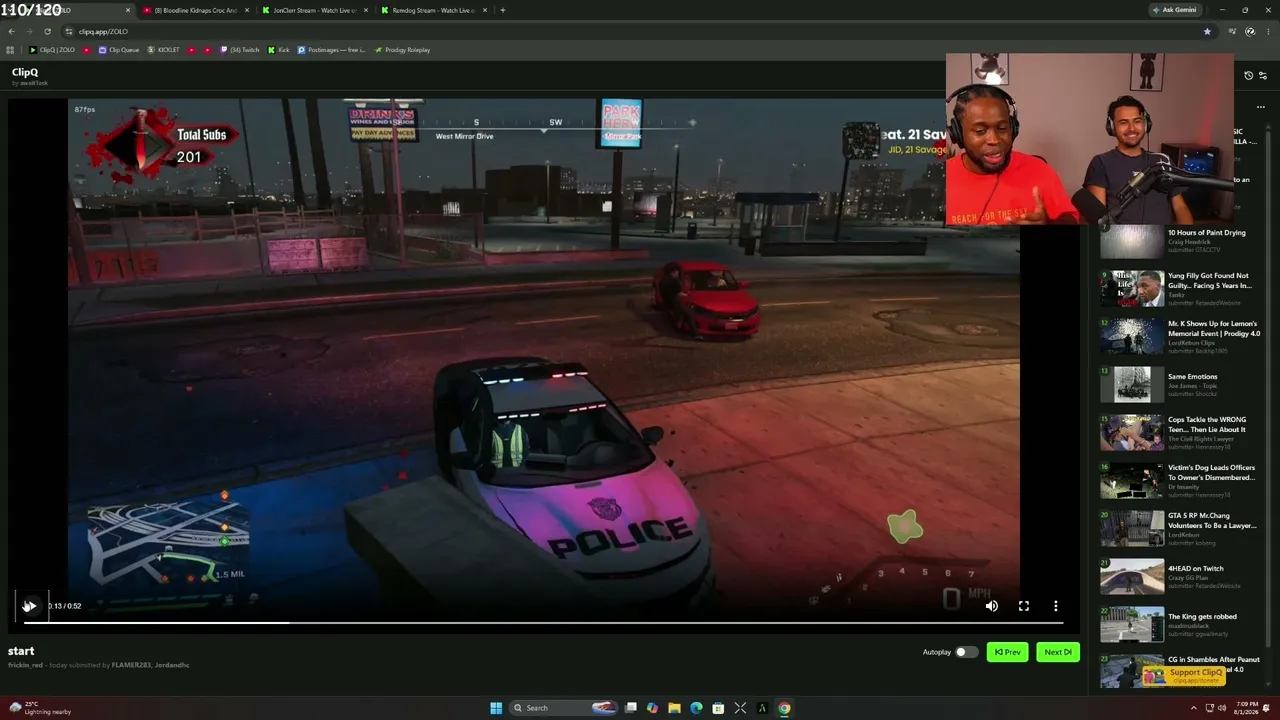This screenshot has height=720, width=1280.
Task: Close the JonClerr Stream tab
Action: point(366,10)
